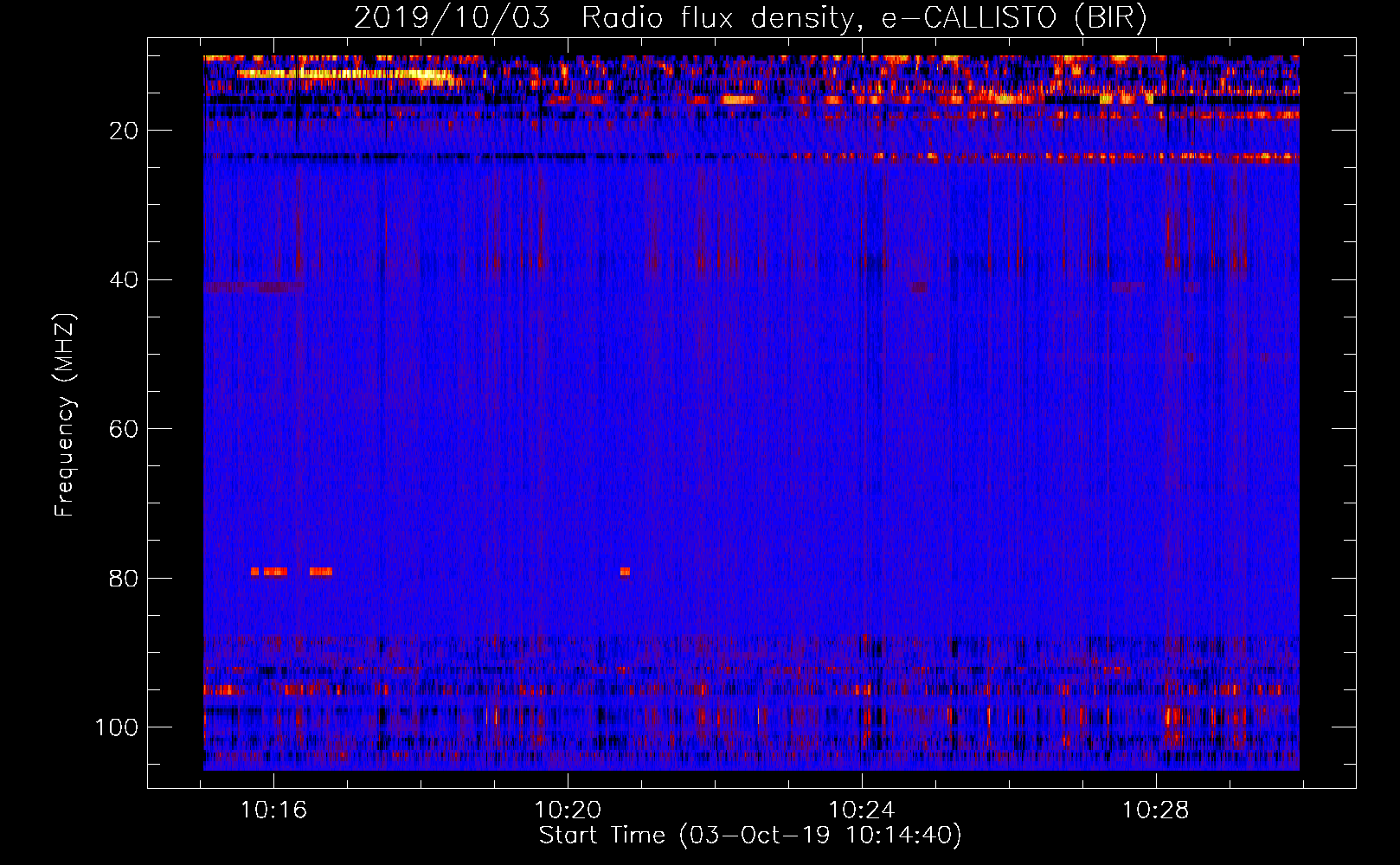
Task: Click the "40" frequency tick label
Action: (x=125, y=280)
